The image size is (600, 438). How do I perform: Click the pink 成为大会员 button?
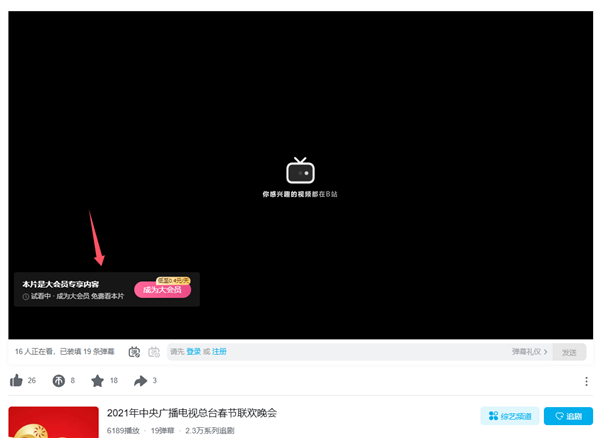[x=161, y=290]
